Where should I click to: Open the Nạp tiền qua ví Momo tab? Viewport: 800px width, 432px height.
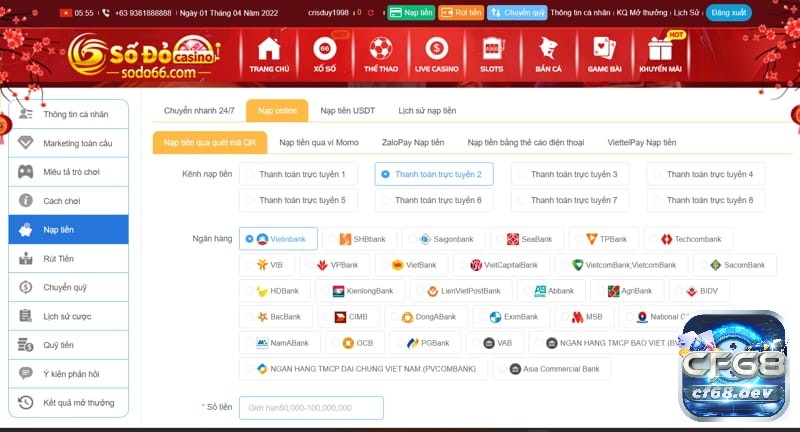coord(319,142)
